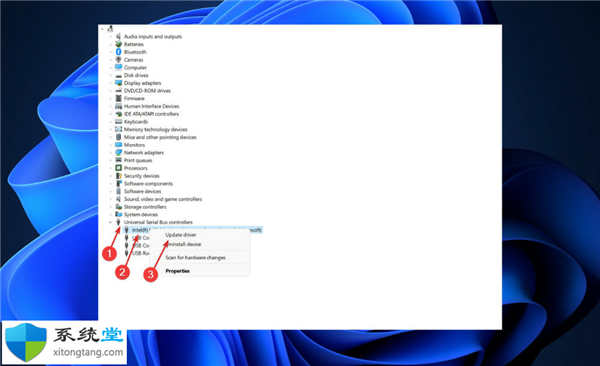Viewport: 600px width, 366px height.
Task: Select the highlighted Intel(R) USB controller row
Action: 193,230
